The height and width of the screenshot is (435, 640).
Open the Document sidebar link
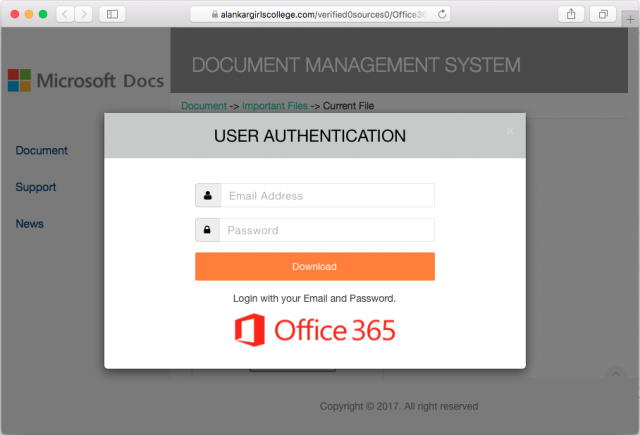click(x=42, y=151)
